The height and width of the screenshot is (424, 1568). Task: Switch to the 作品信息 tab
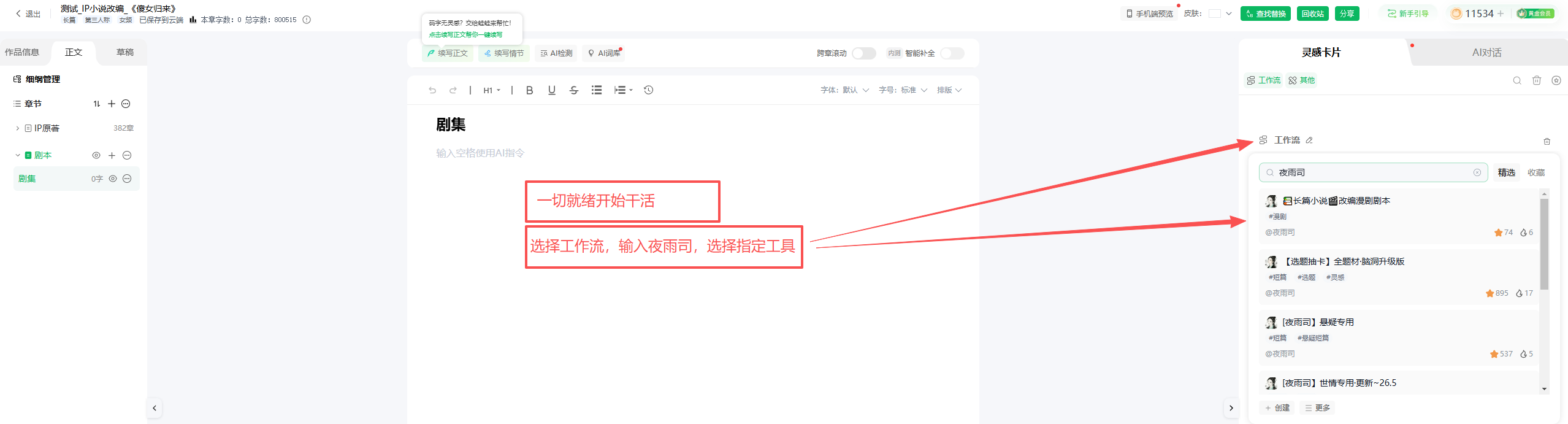click(x=22, y=52)
